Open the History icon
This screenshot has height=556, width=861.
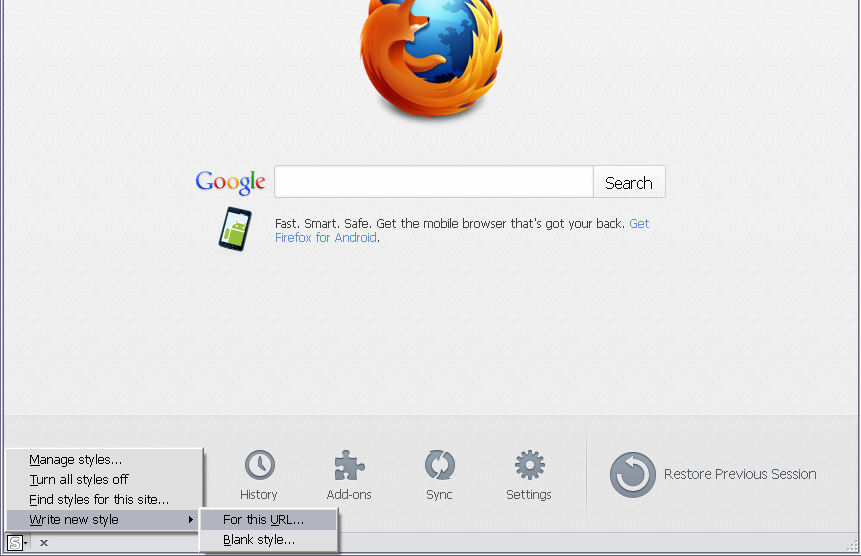click(x=259, y=465)
